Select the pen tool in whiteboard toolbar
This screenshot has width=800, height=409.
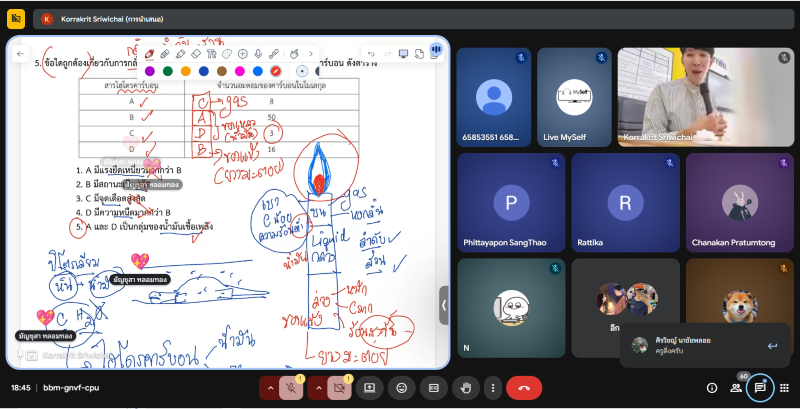[149, 53]
